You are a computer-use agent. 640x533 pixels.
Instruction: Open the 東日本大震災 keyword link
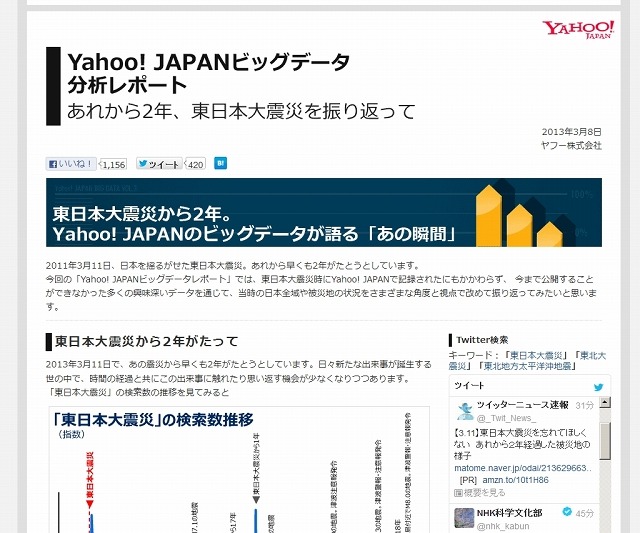click(x=536, y=355)
